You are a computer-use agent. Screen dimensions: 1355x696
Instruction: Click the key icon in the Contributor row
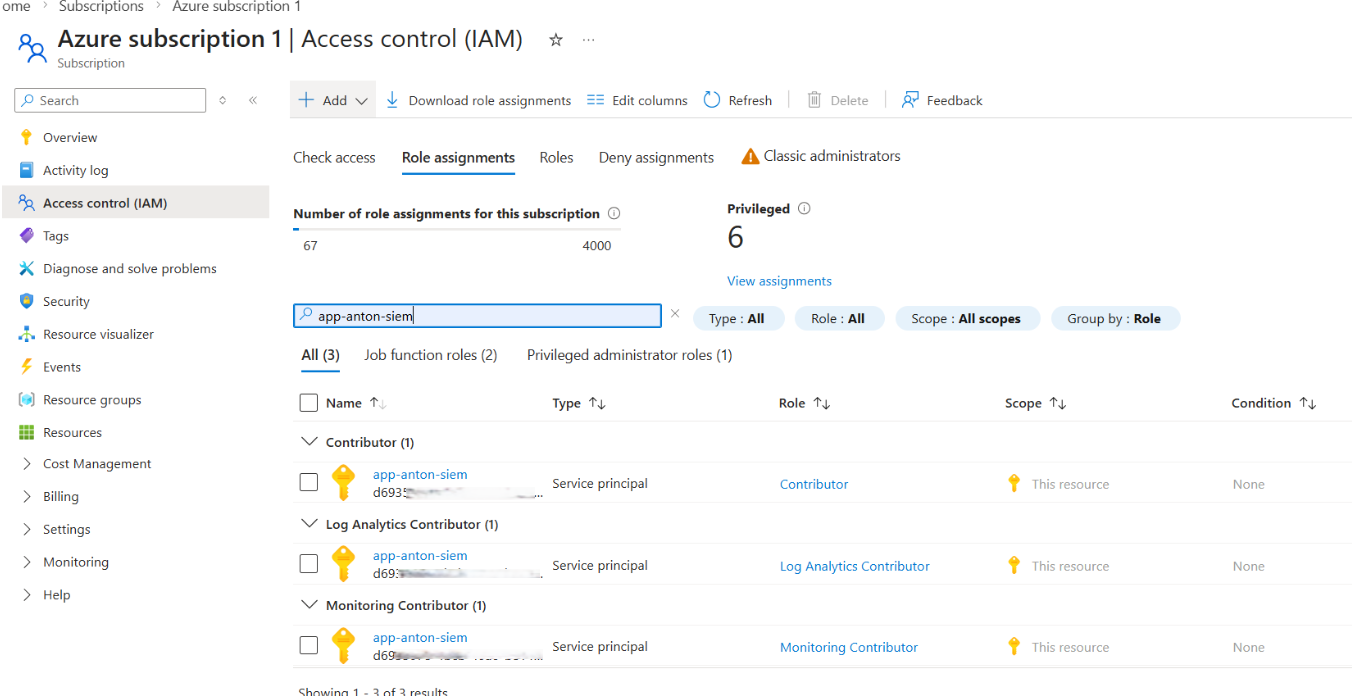click(344, 483)
